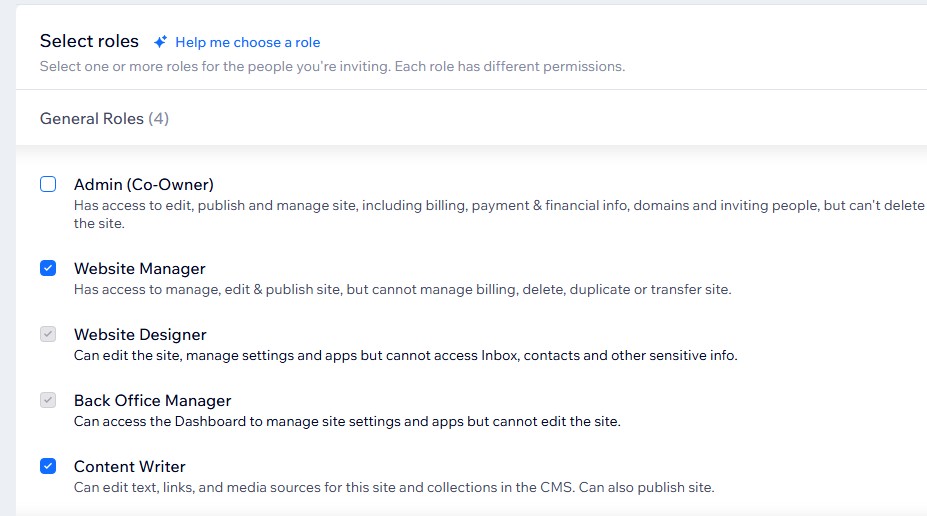Open the "Help me choose a role" link
The width and height of the screenshot is (927, 516).
247,42
